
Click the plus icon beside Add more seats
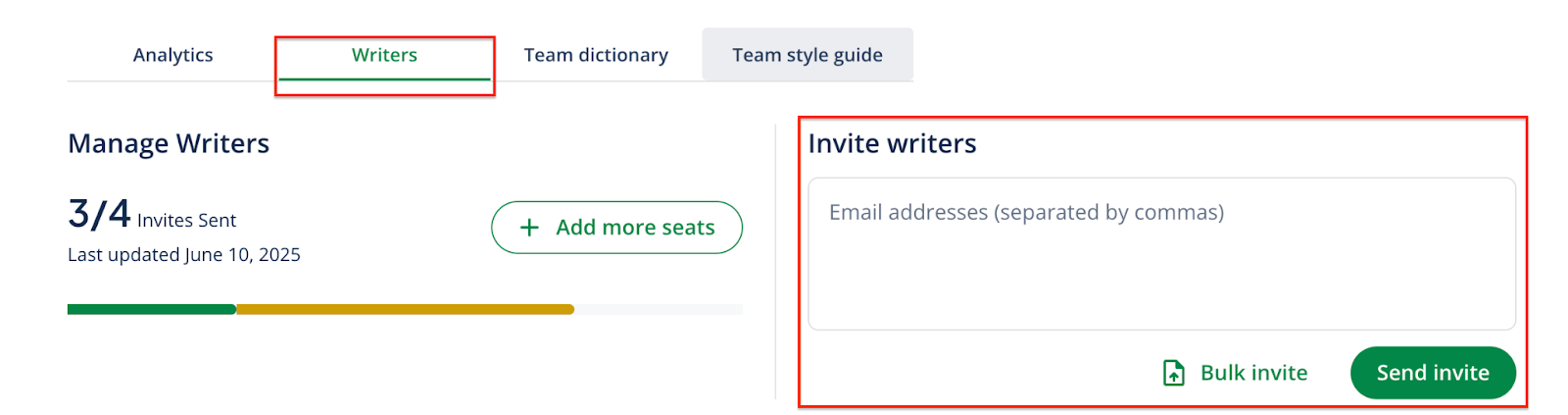(529, 228)
